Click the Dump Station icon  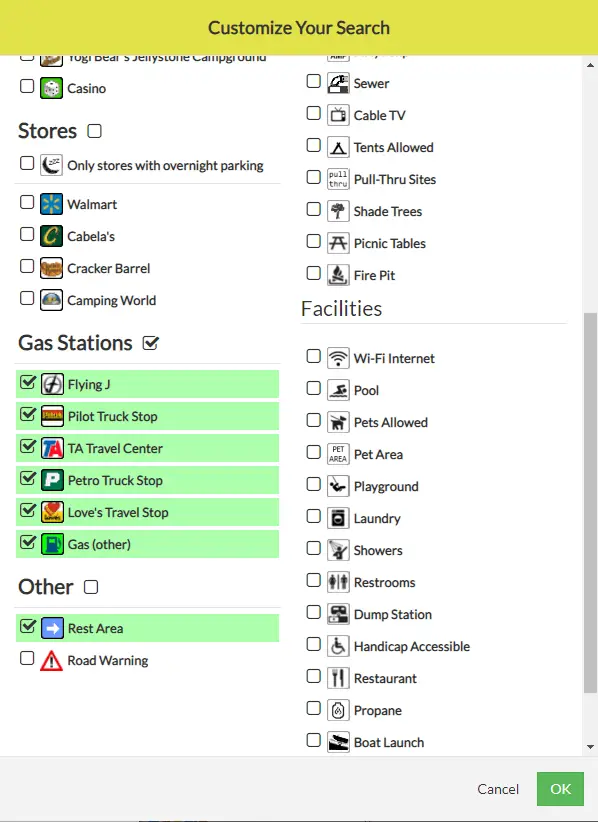[338, 614]
